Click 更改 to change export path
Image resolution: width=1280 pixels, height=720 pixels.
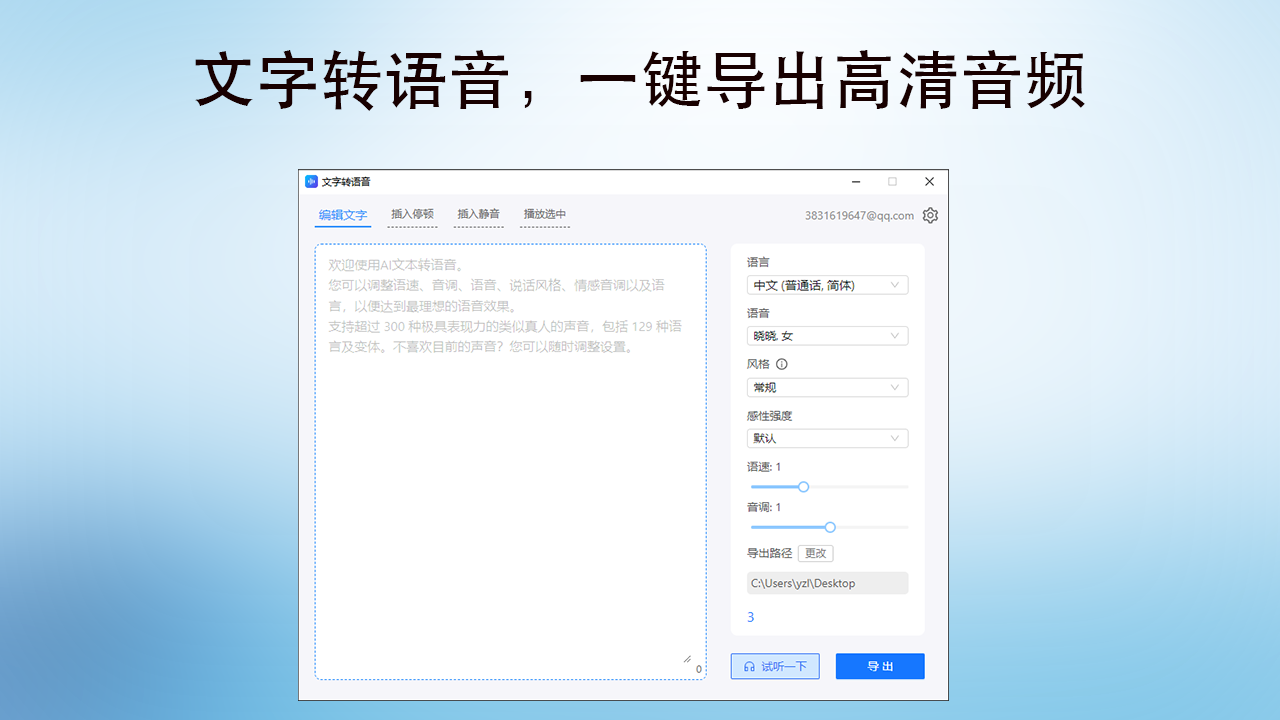(815, 553)
